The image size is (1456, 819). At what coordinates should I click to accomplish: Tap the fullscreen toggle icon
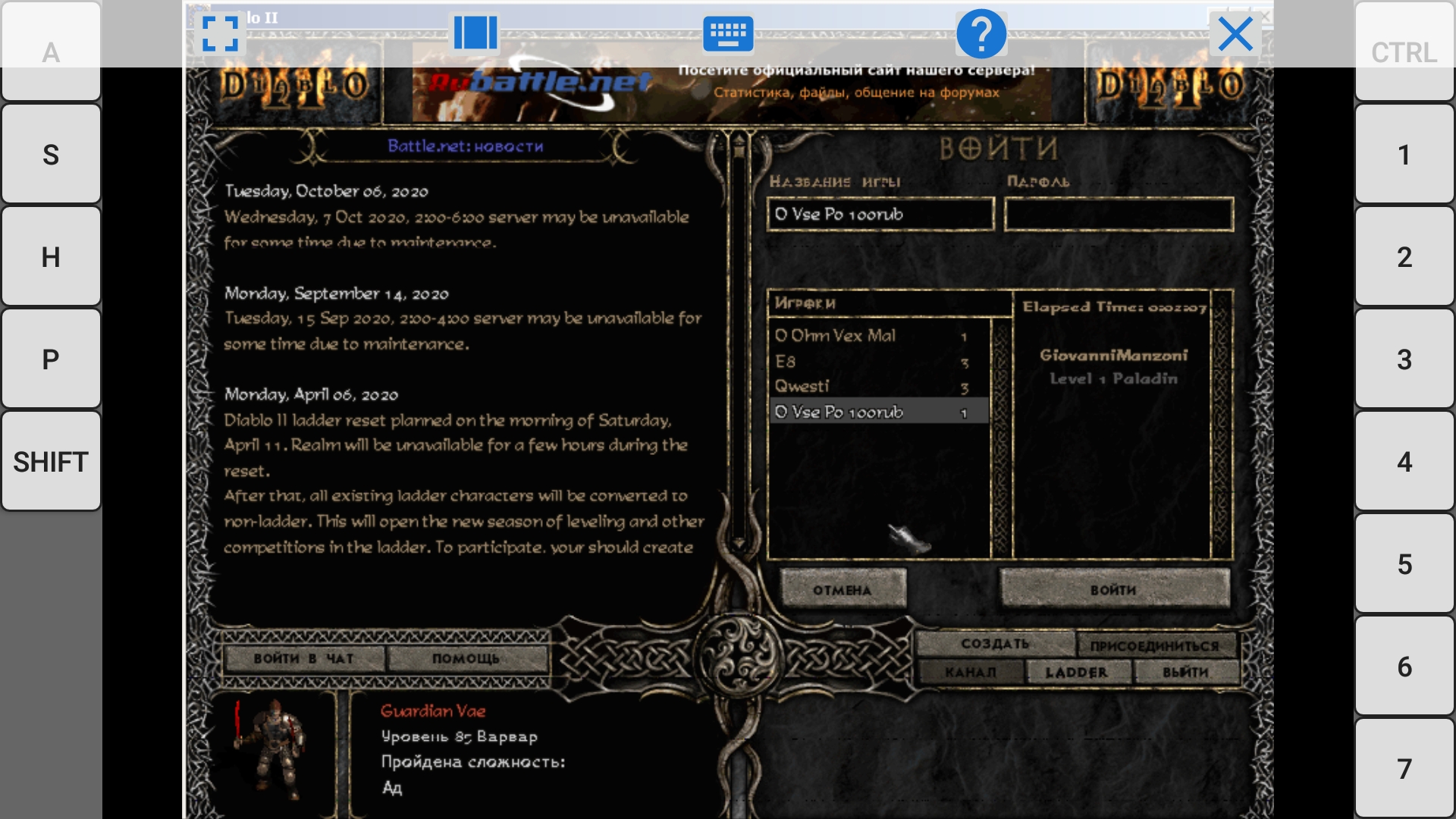pos(221,33)
